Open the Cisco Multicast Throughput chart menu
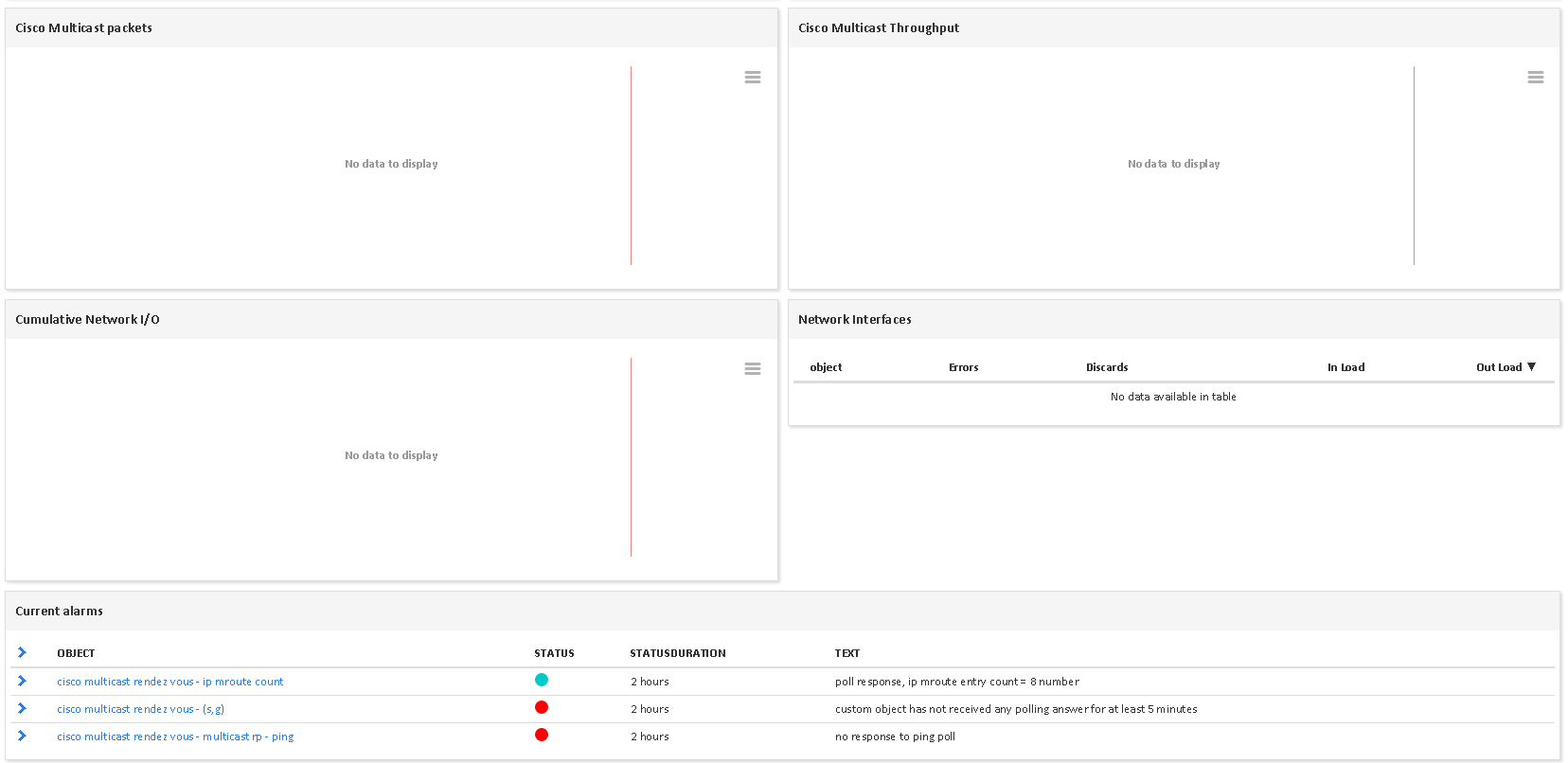 pyautogui.click(x=1536, y=78)
